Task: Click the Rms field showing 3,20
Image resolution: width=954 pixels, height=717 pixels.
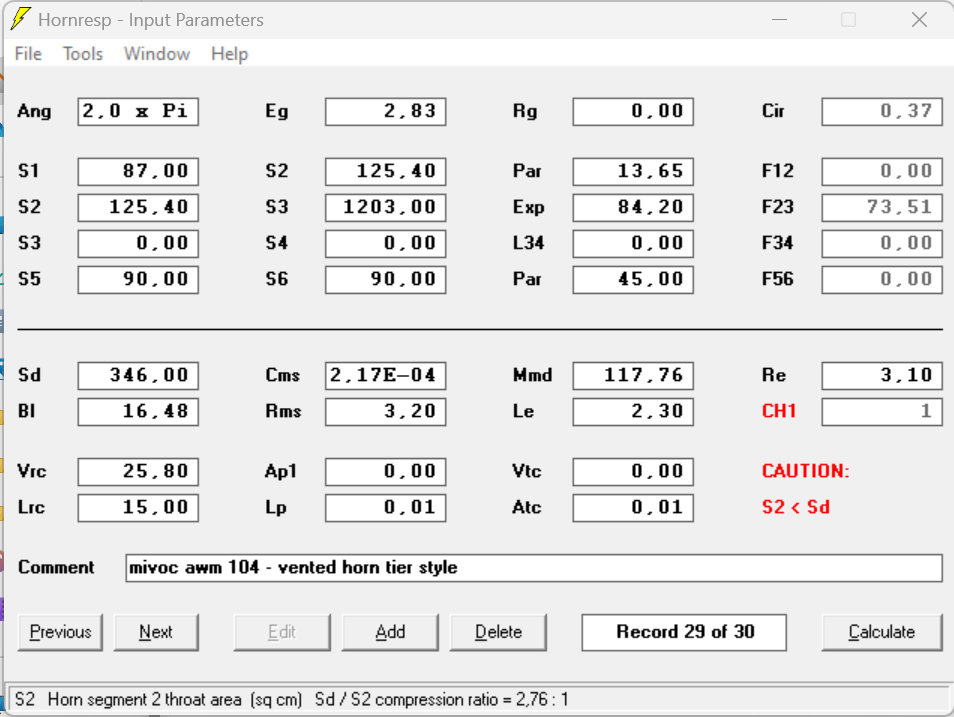Action: pos(386,411)
